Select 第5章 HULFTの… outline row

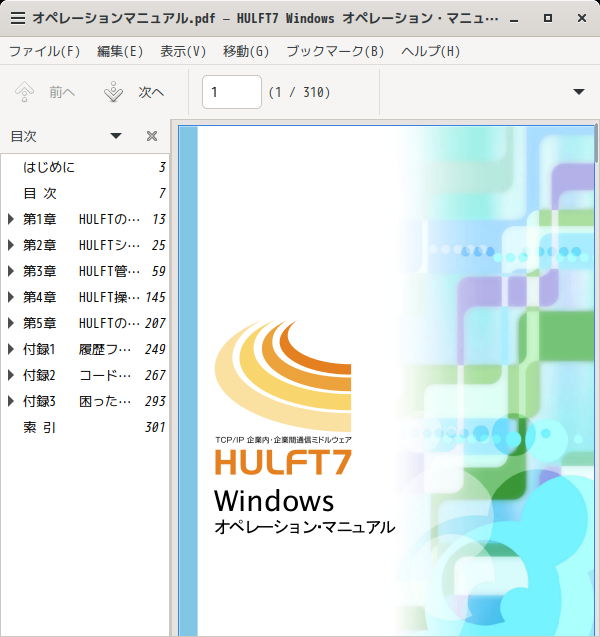coord(84,323)
